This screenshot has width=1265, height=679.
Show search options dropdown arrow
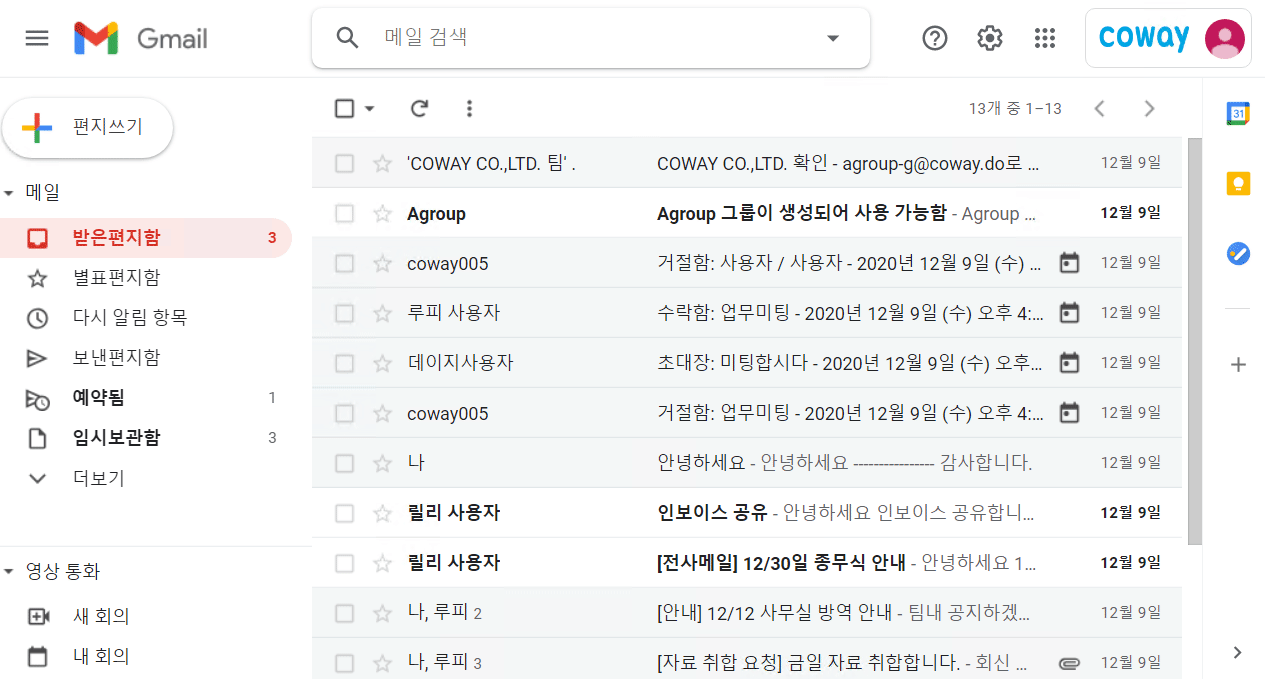[x=832, y=38]
